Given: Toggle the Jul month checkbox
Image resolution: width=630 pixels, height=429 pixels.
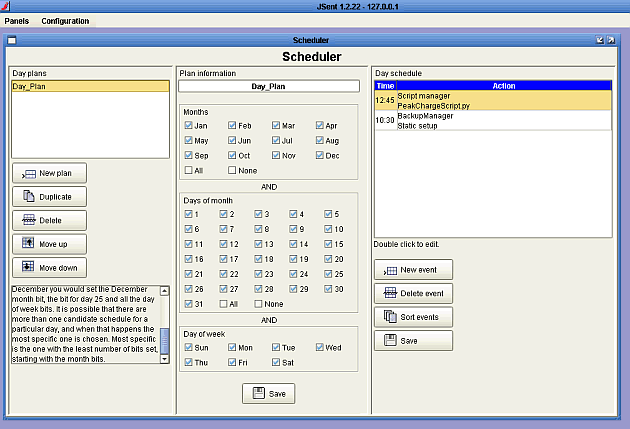Looking at the screenshot, I should pyautogui.click(x=276, y=140).
